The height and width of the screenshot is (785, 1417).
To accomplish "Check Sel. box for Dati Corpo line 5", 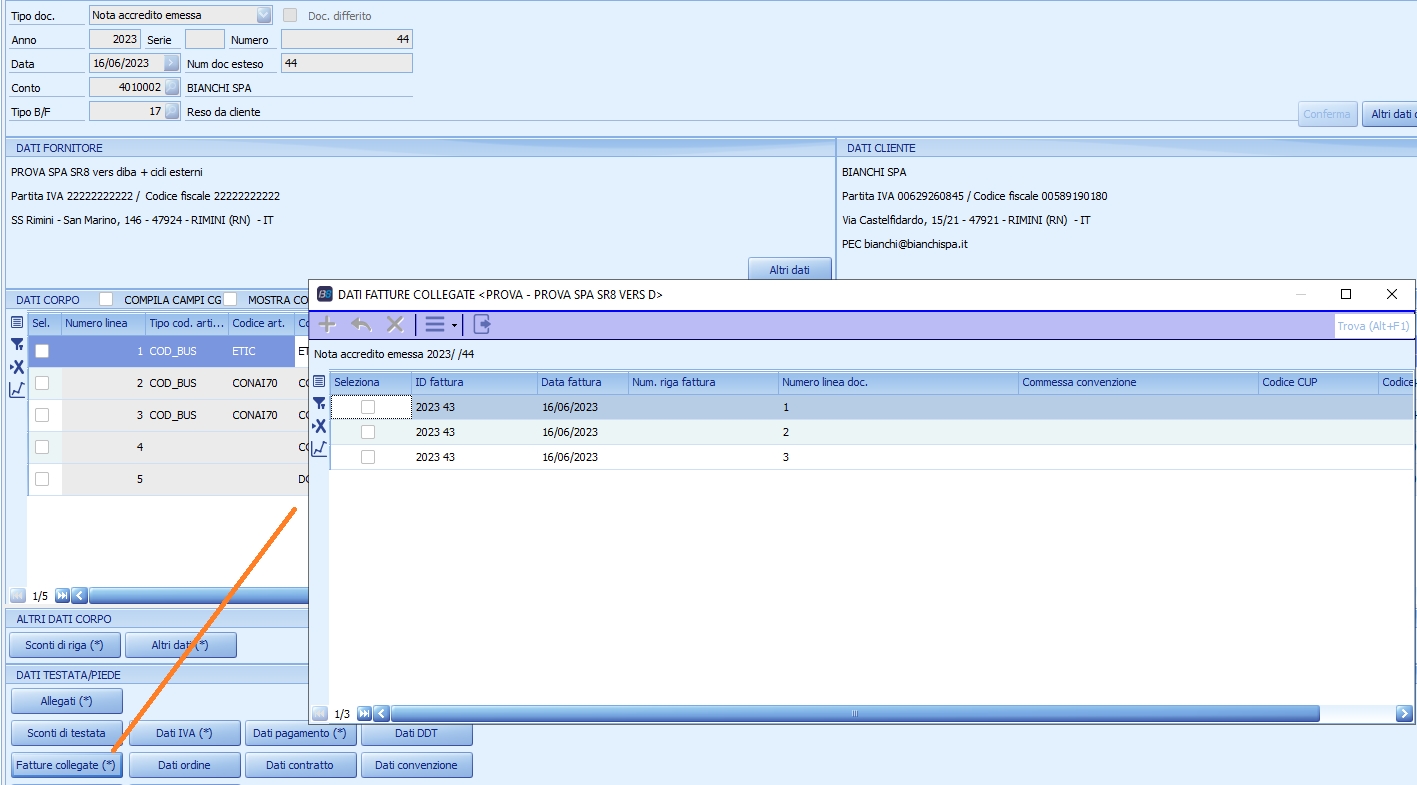I will 42,479.
